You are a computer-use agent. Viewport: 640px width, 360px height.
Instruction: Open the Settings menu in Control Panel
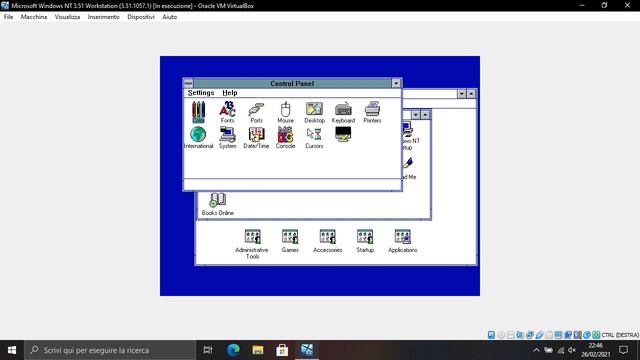point(201,93)
